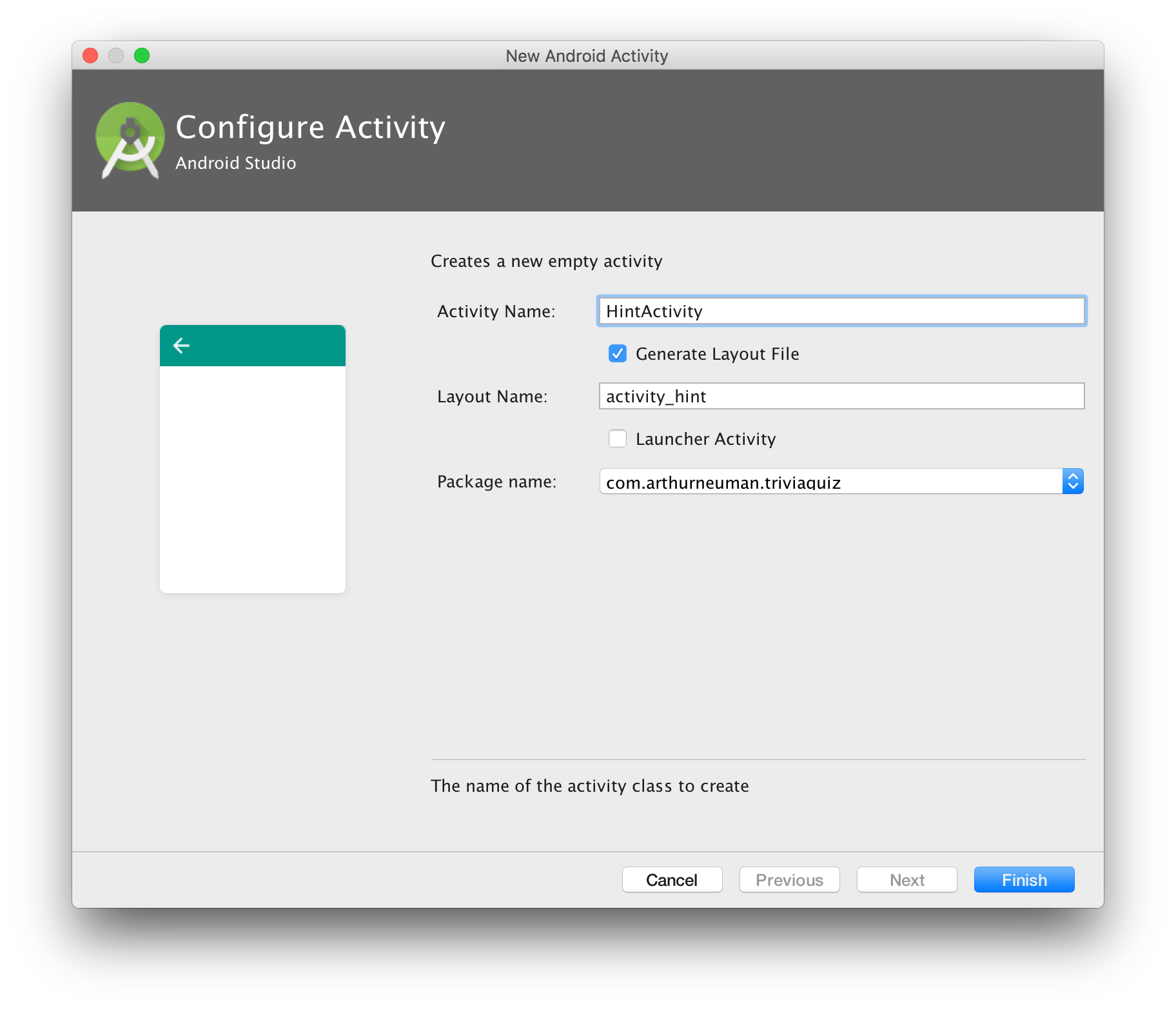The width and height of the screenshot is (1176, 1011).
Task: Toggle the Generate Layout File checkbox
Action: point(618,353)
